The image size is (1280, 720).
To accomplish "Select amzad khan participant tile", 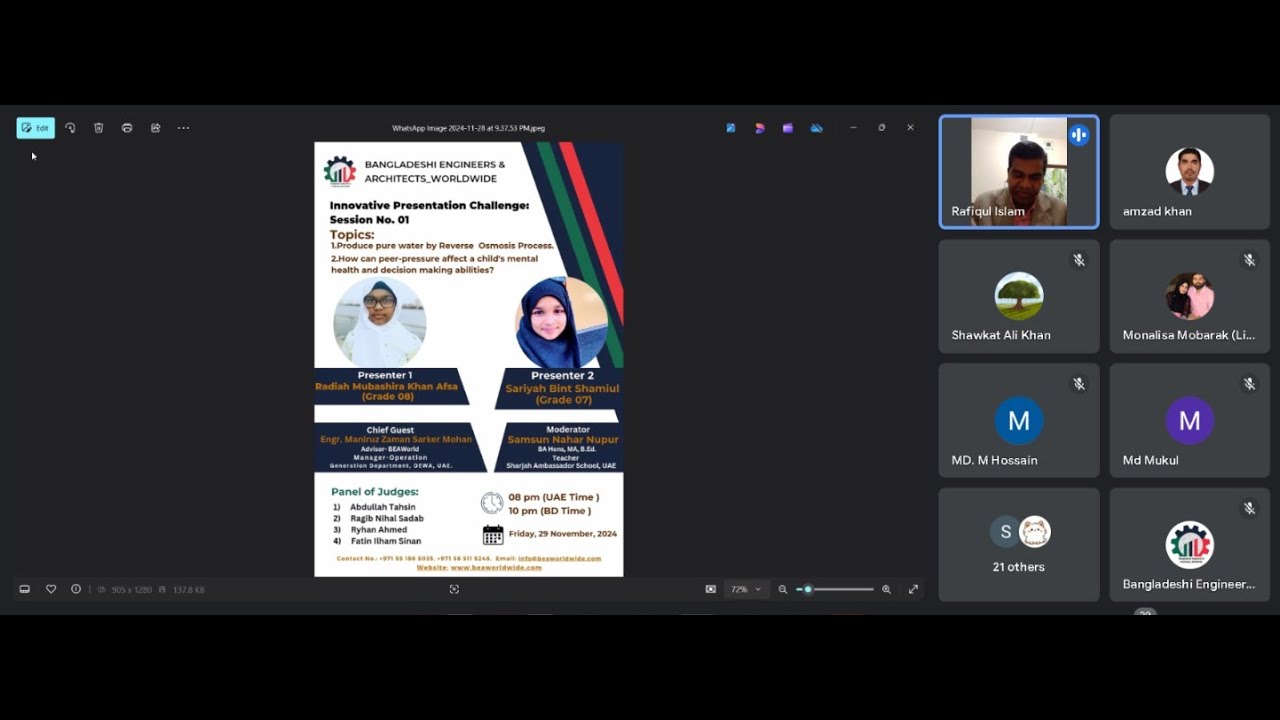I will 1190,172.
